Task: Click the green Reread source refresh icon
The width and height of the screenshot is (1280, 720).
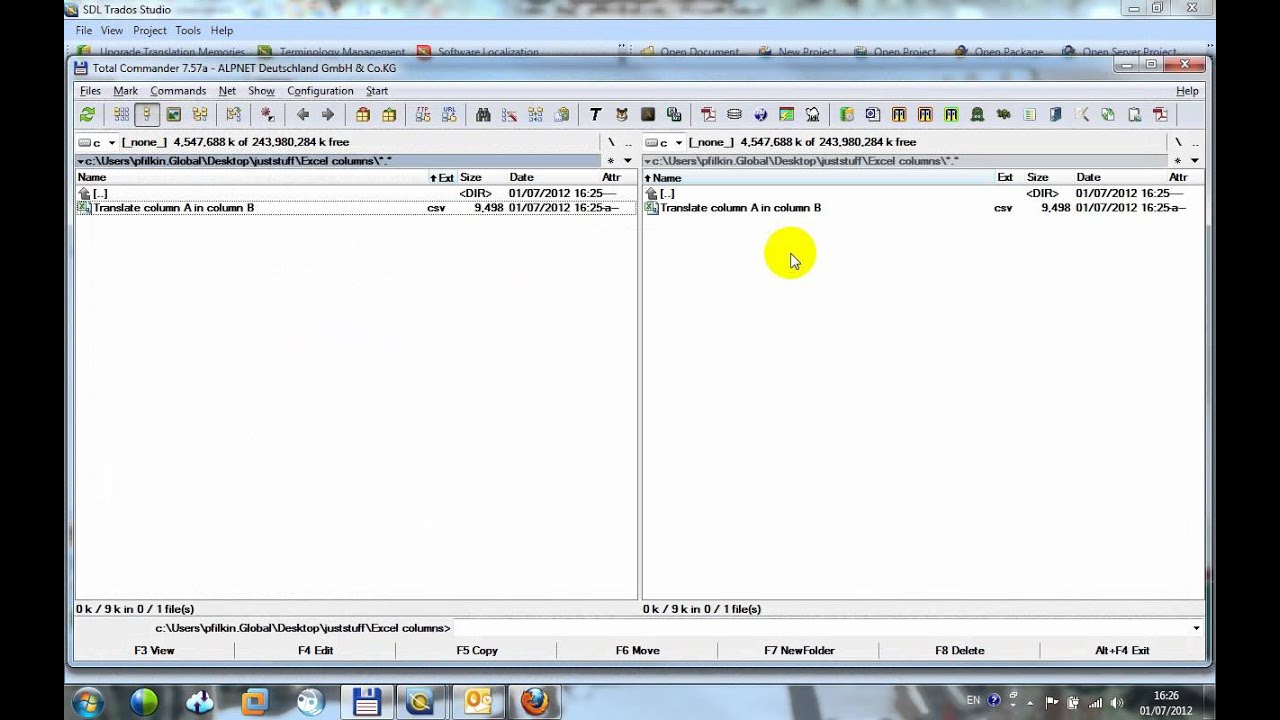Action: 88,115
